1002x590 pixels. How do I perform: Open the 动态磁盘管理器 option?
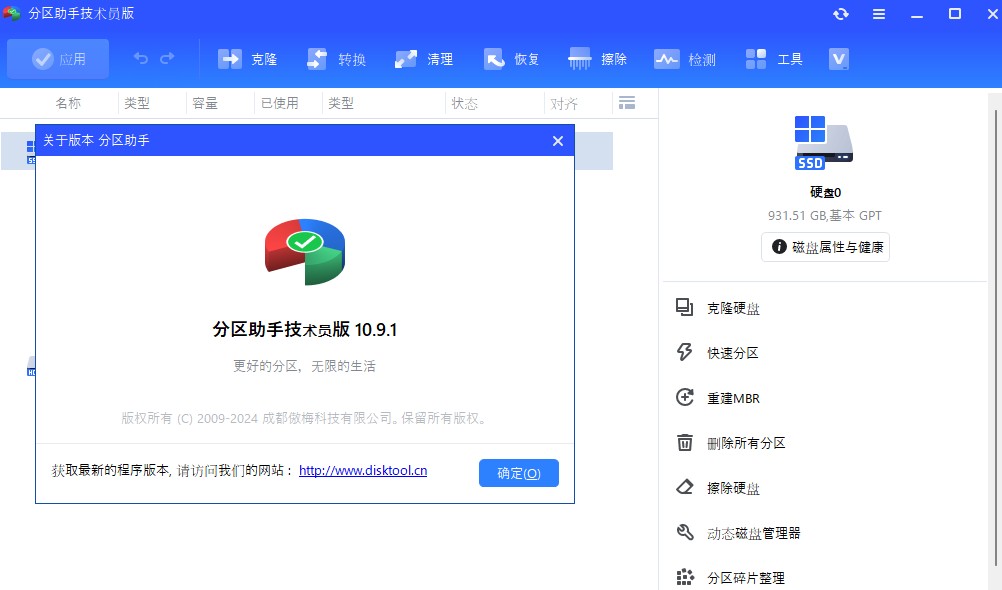(753, 533)
